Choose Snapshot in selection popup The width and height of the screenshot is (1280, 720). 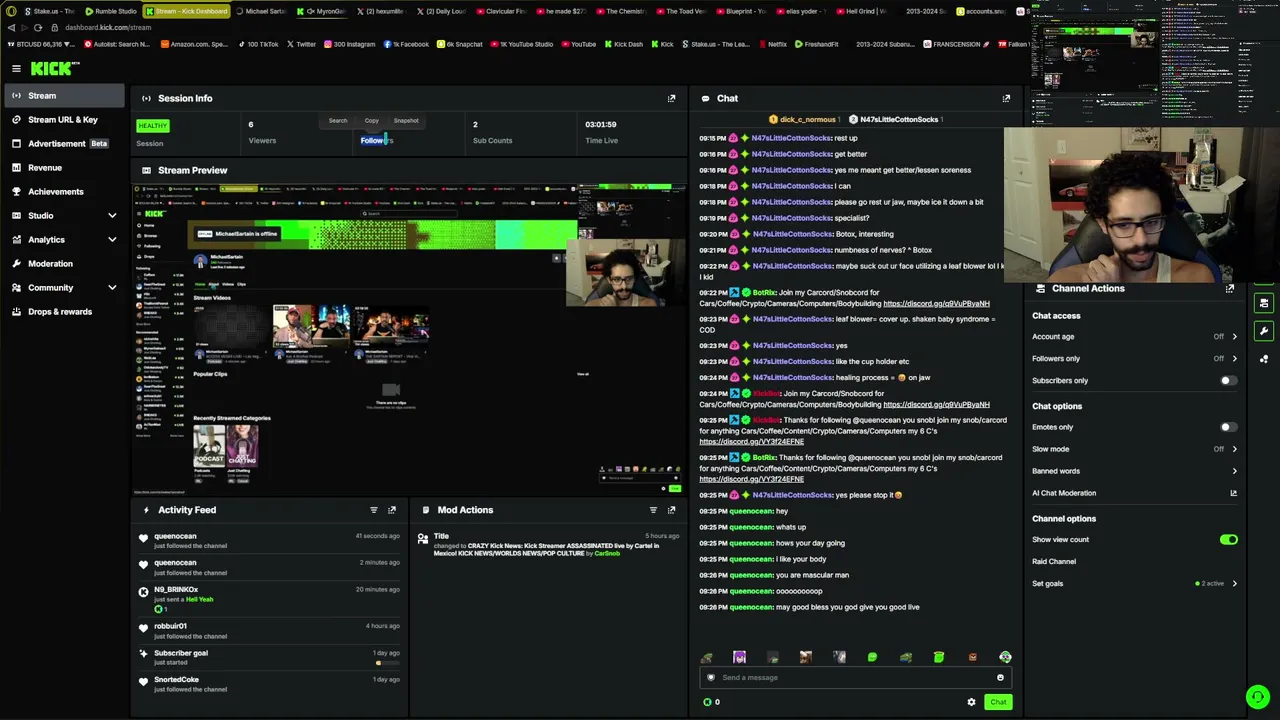pyautogui.click(x=406, y=121)
